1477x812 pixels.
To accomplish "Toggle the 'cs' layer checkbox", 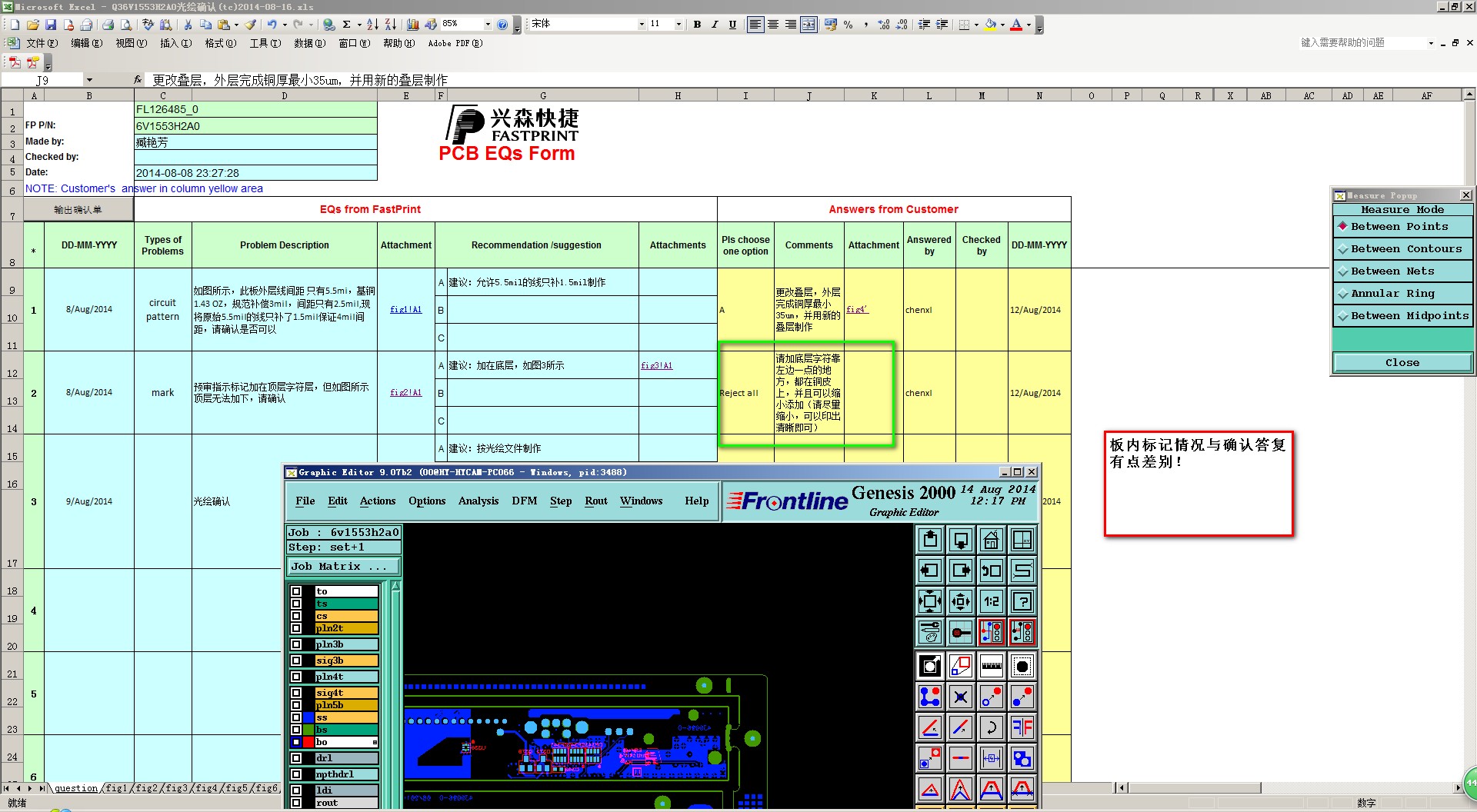I will click(x=296, y=616).
